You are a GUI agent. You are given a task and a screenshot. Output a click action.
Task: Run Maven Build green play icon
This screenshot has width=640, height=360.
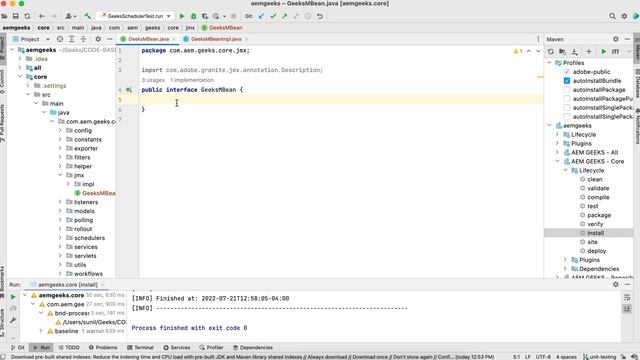[x=603, y=51]
